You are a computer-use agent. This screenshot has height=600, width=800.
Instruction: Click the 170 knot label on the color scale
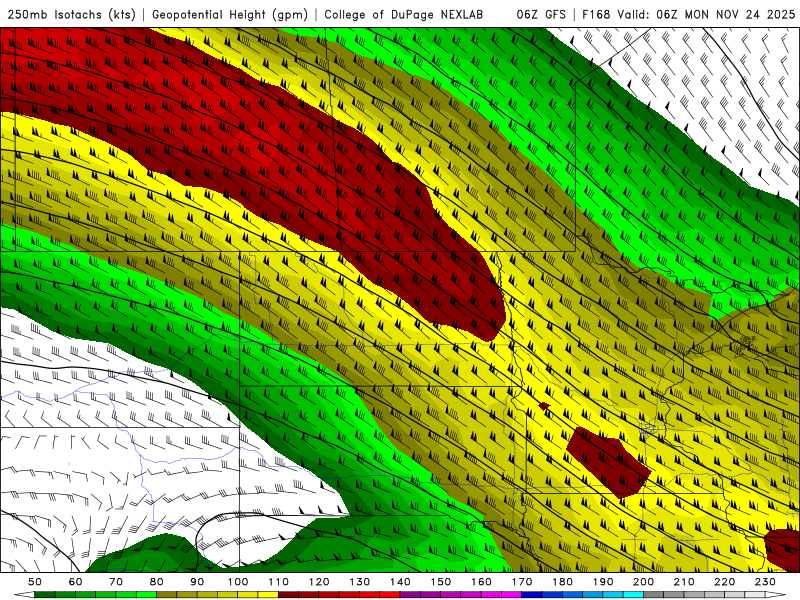coord(522,582)
